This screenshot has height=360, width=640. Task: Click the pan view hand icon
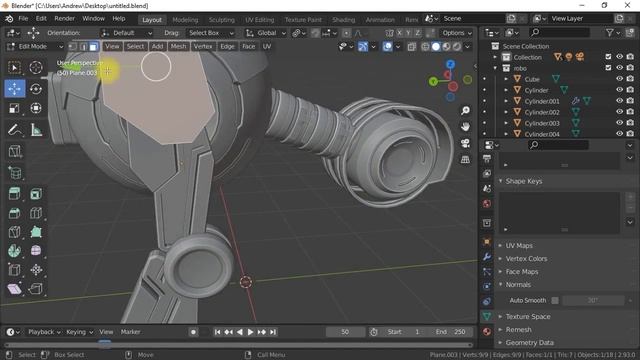click(x=465, y=127)
